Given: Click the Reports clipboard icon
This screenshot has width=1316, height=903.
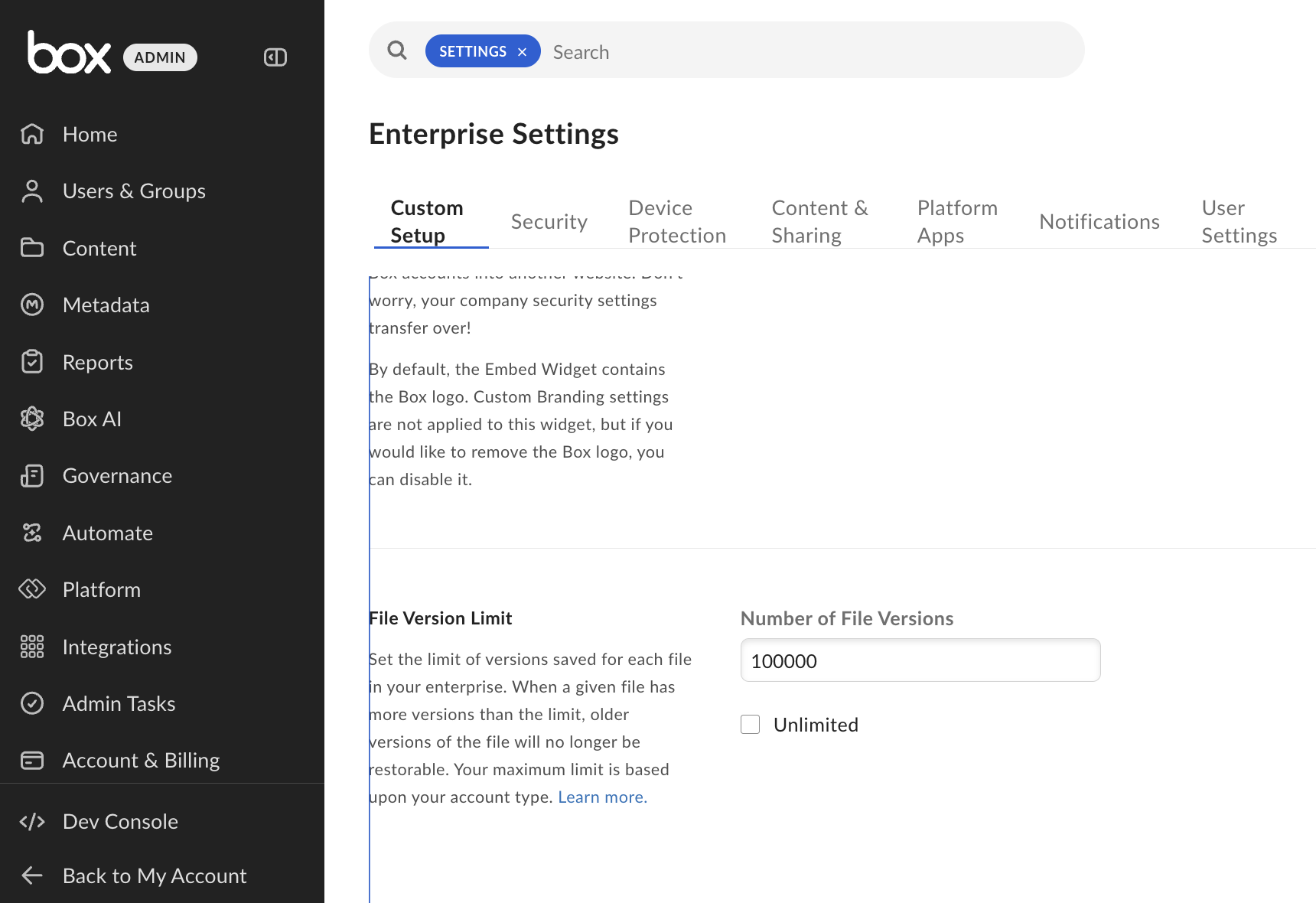Looking at the screenshot, I should point(32,362).
